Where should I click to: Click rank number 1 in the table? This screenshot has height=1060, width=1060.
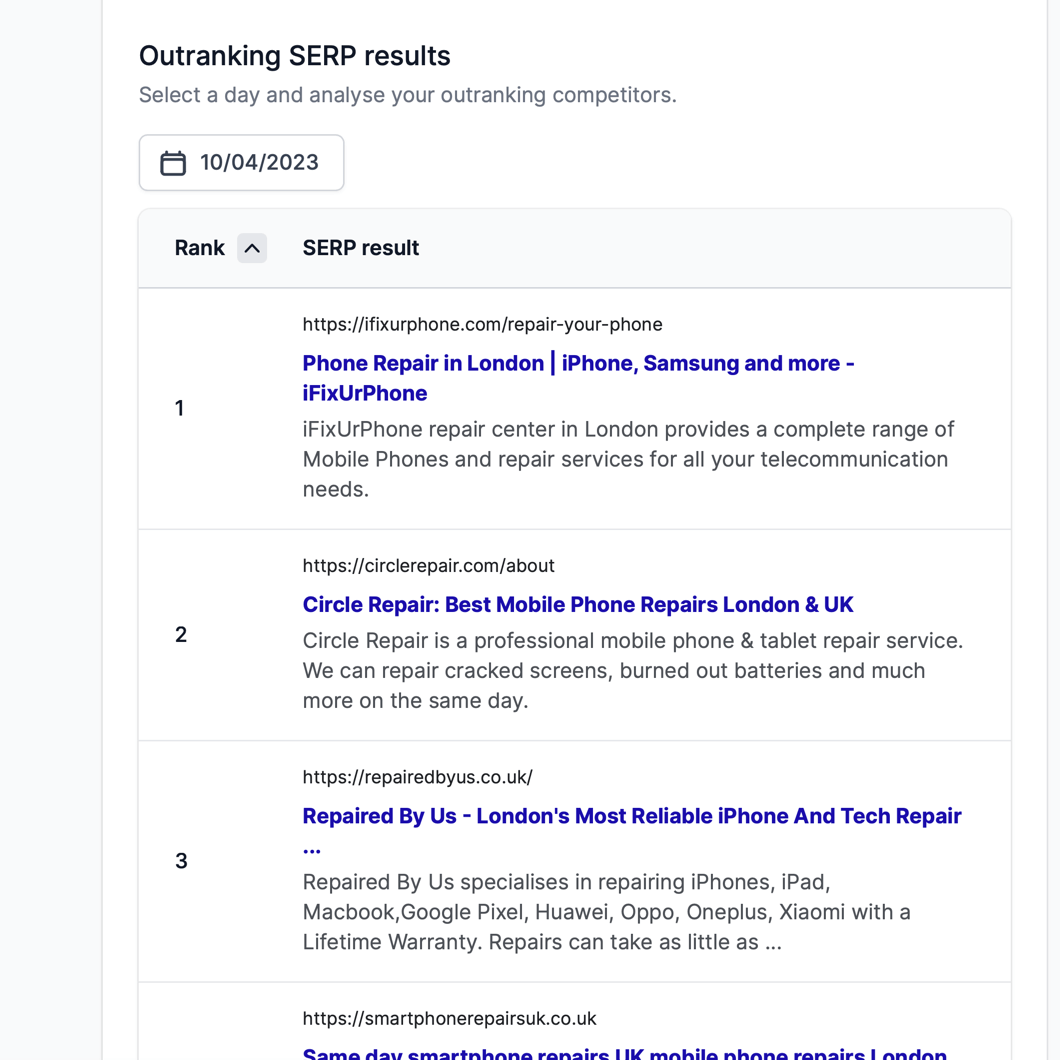click(x=180, y=408)
